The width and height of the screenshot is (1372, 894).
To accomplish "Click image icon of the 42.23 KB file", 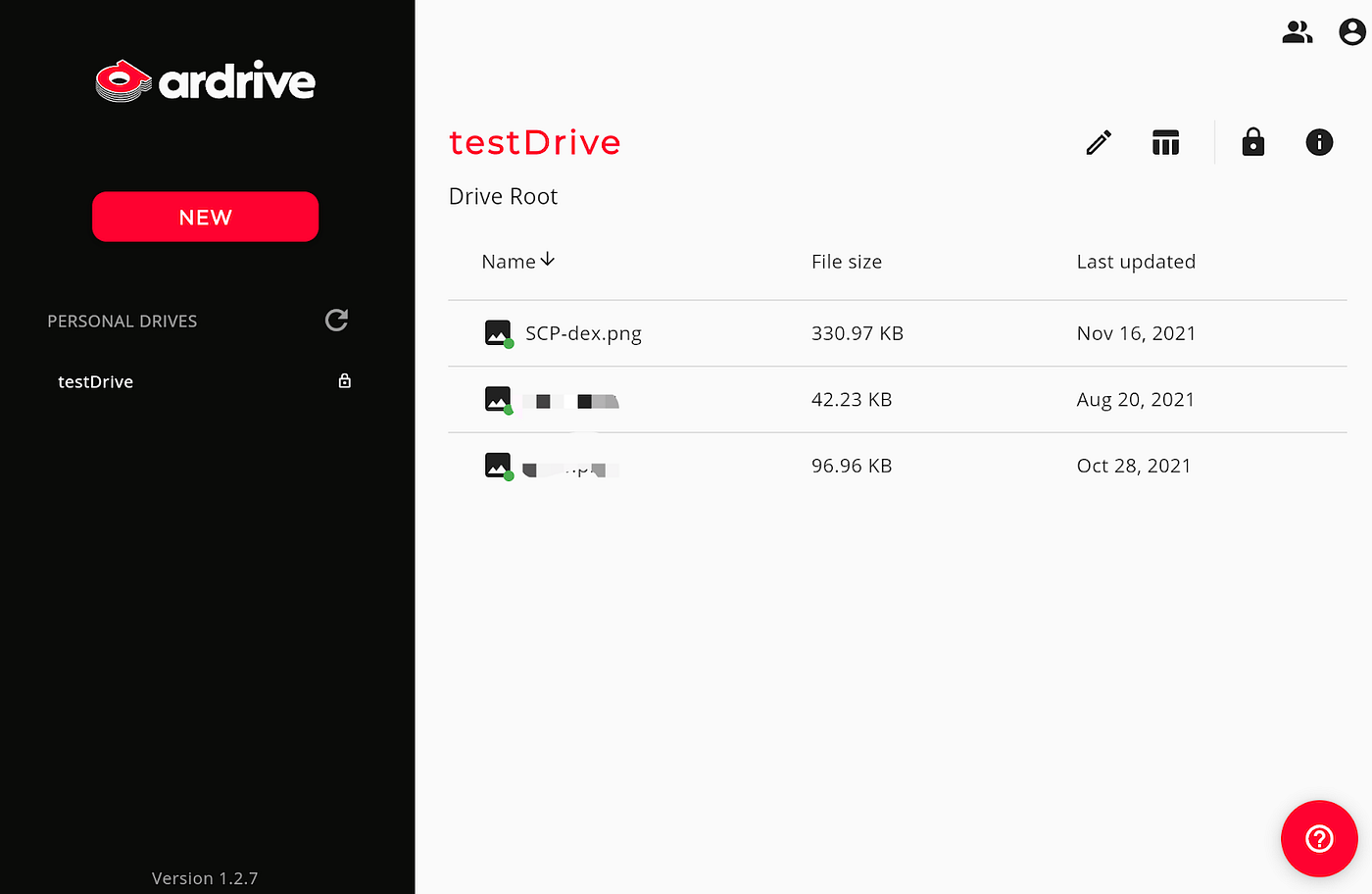I will tap(498, 399).
